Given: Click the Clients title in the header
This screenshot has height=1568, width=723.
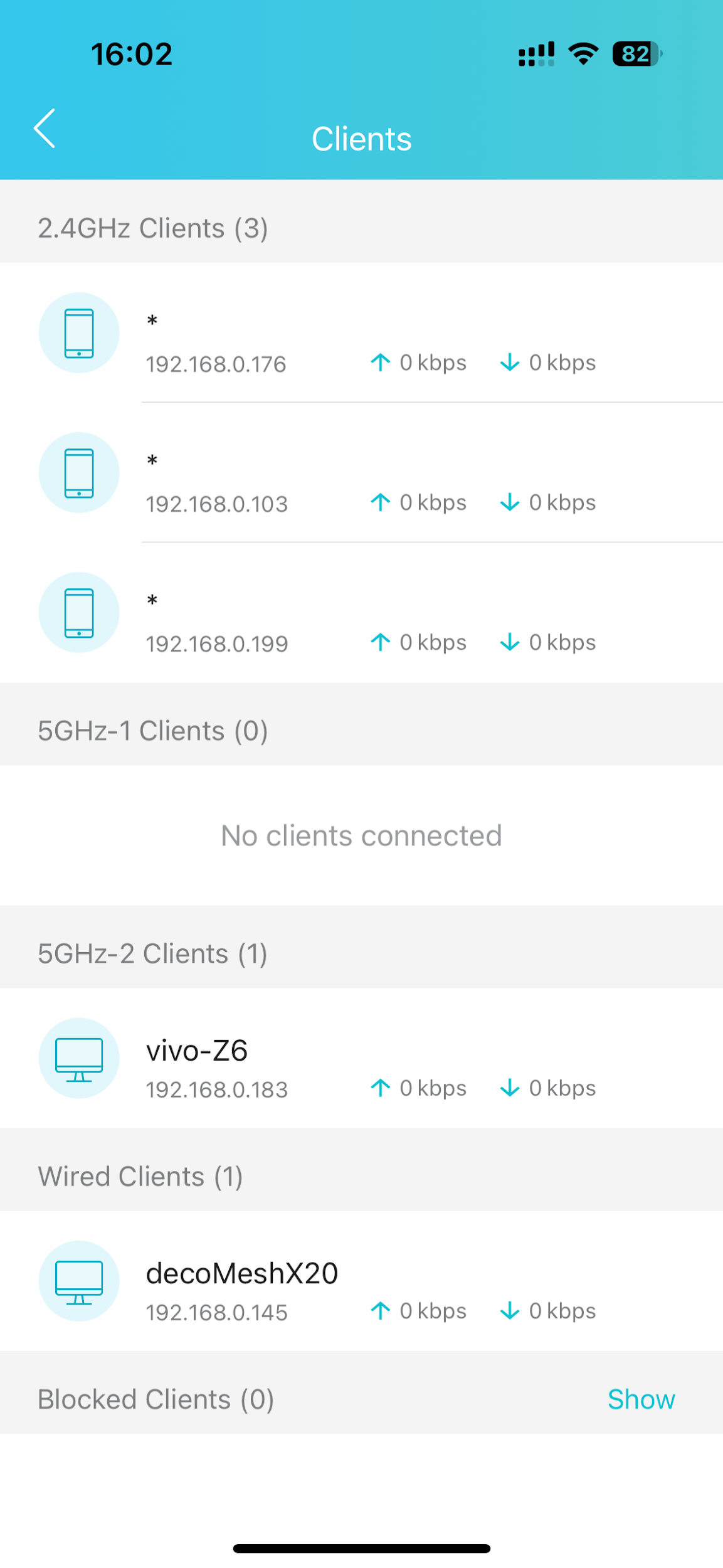Looking at the screenshot, I should coord(361,138).
